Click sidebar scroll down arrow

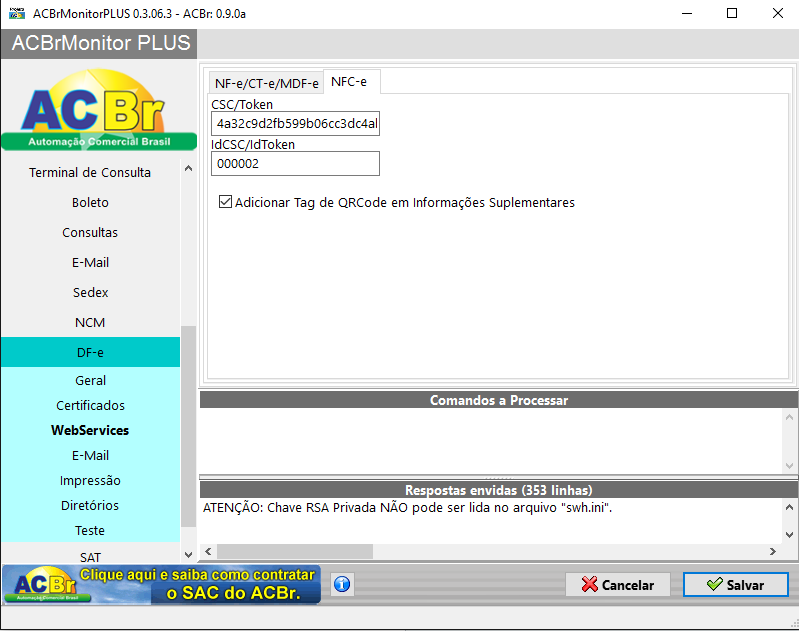pos(189,555)
